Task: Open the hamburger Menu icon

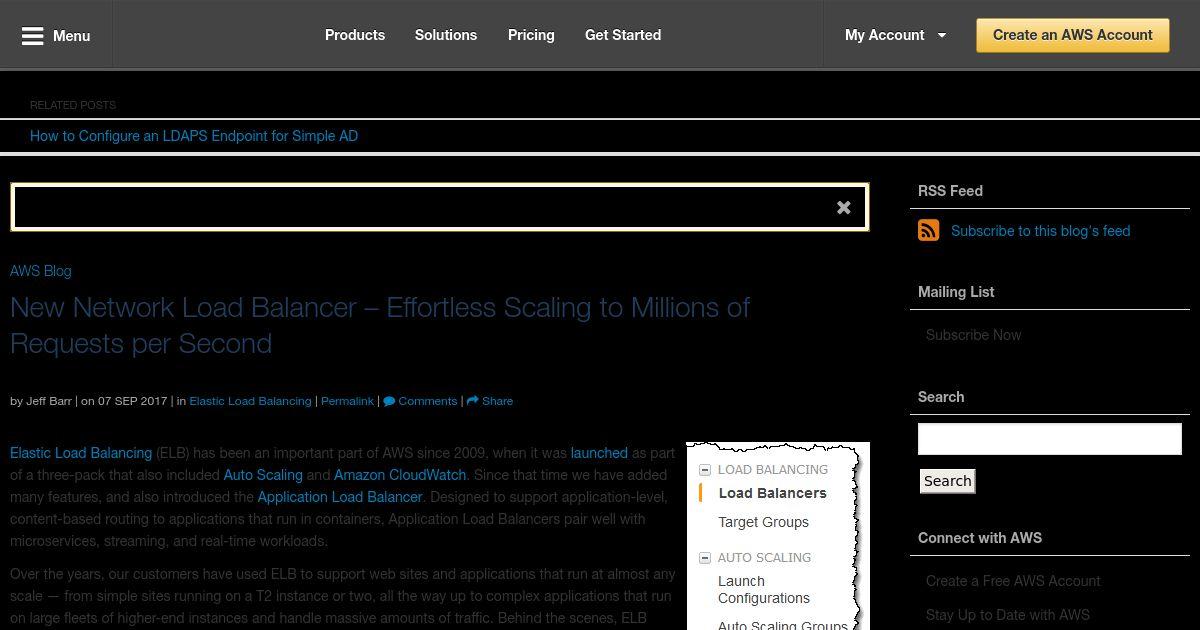Action: click(32, 35)
